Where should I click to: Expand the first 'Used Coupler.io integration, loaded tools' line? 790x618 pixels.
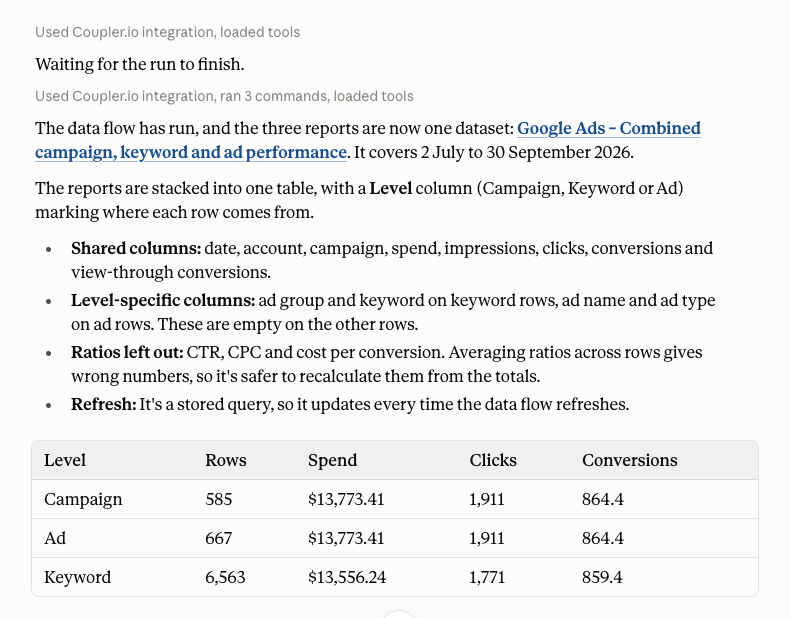[167, 32]
